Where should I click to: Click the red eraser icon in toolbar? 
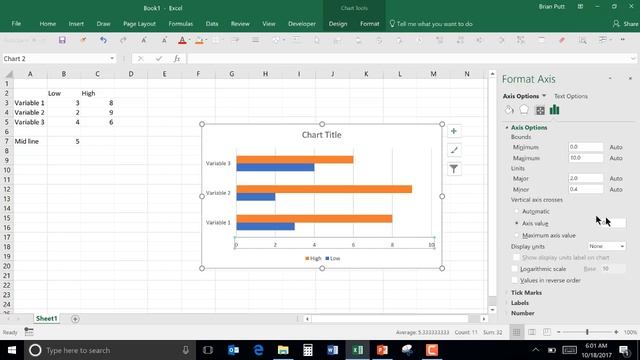click(562, 40)
